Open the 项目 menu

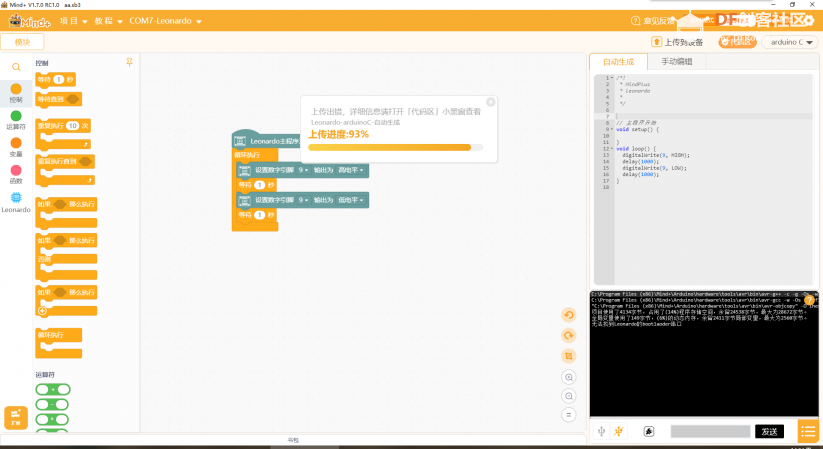tap(73, 21)
